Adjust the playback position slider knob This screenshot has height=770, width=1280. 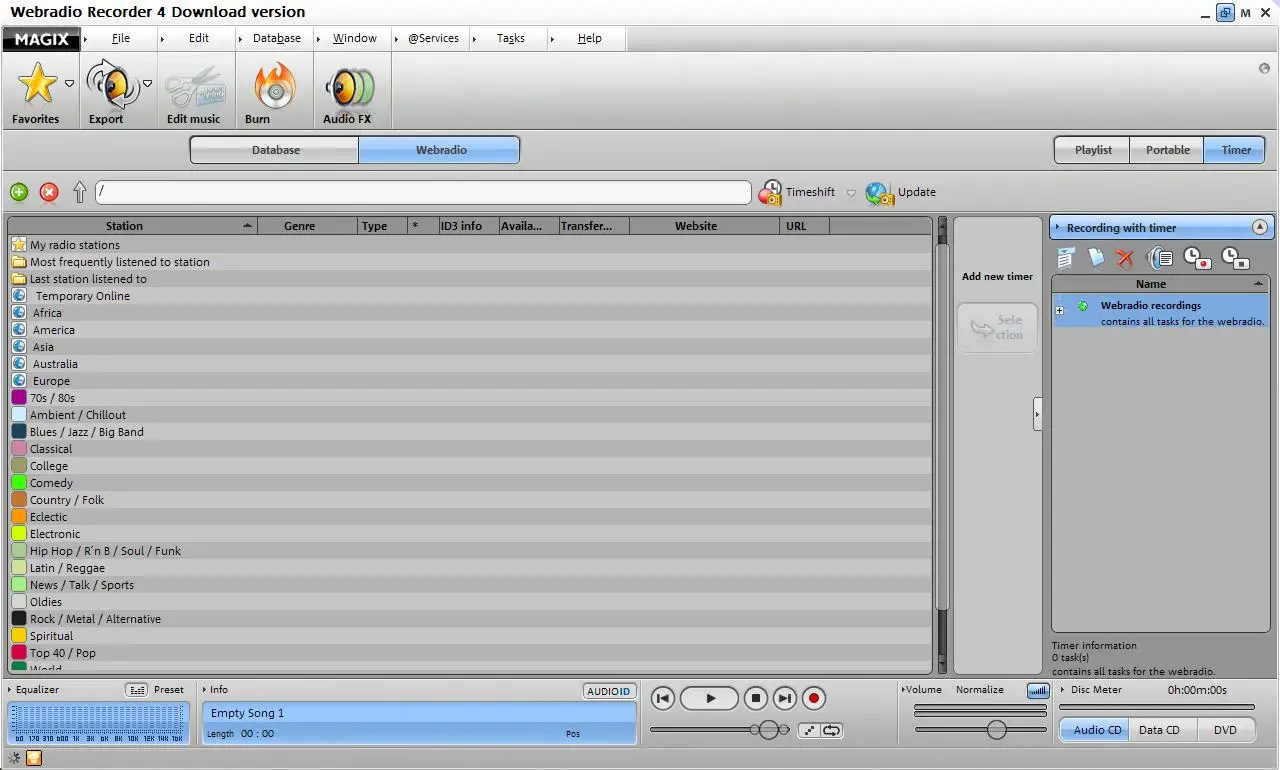(768, 730)
